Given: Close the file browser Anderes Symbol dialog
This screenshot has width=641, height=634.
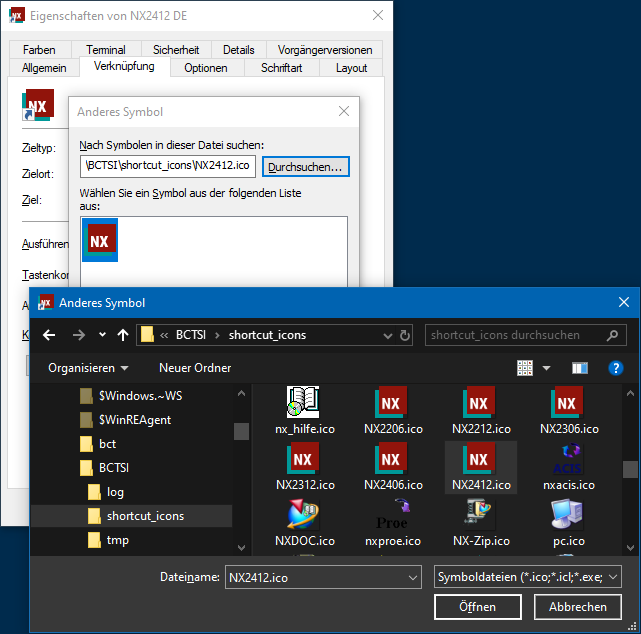Looking at the screenshot, I should tap(624, 302).
